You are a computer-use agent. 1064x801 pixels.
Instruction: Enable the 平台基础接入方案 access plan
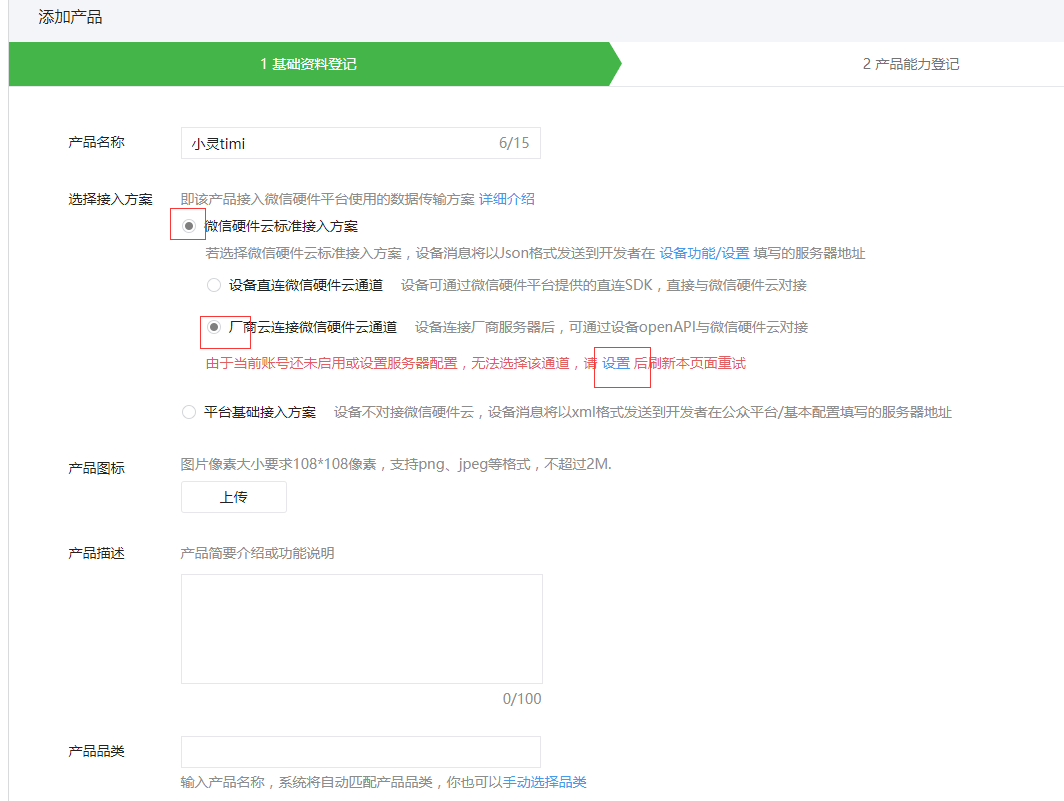tap(187, 411)
